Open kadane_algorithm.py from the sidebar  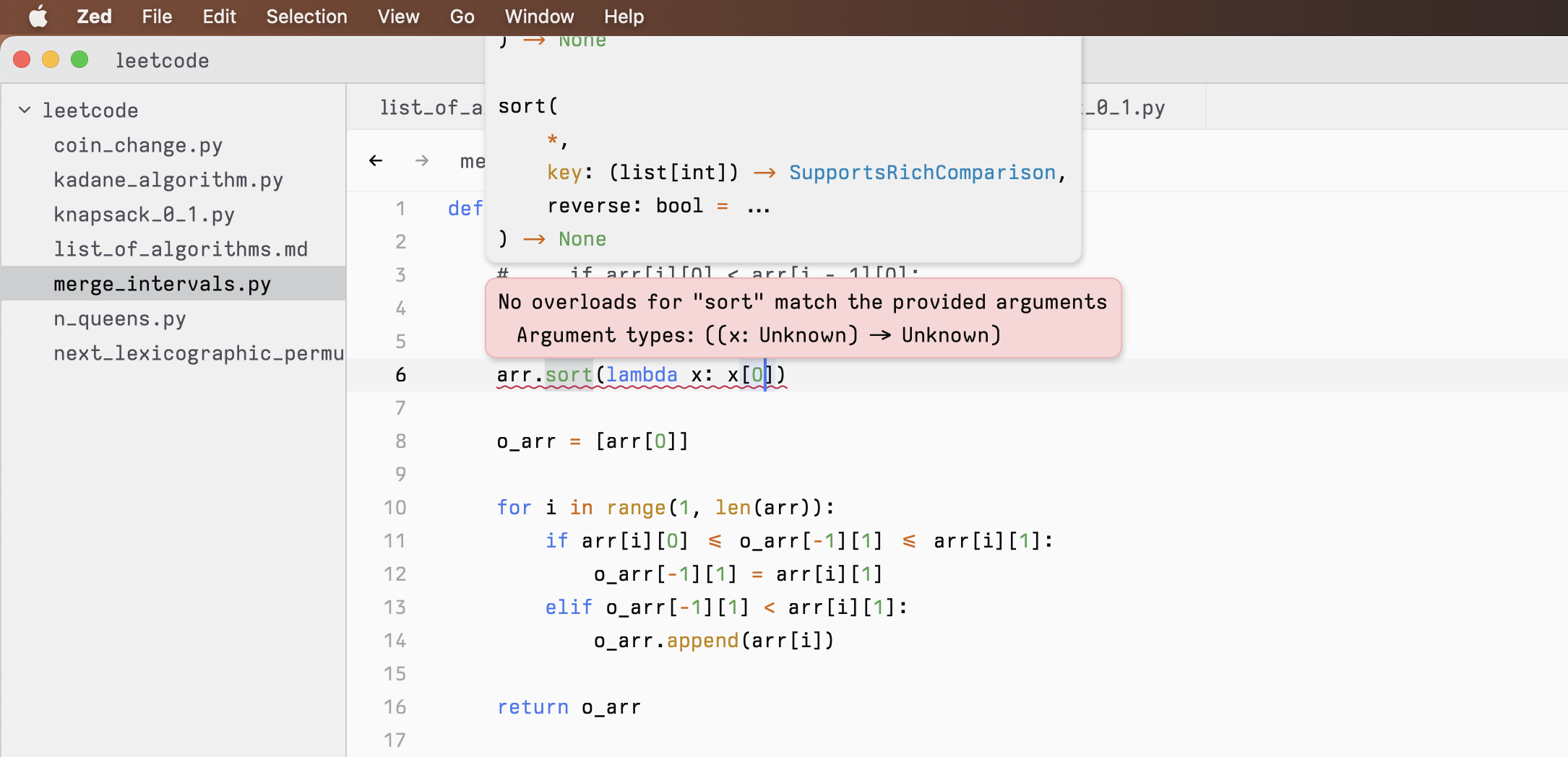[x=168, y=179]
